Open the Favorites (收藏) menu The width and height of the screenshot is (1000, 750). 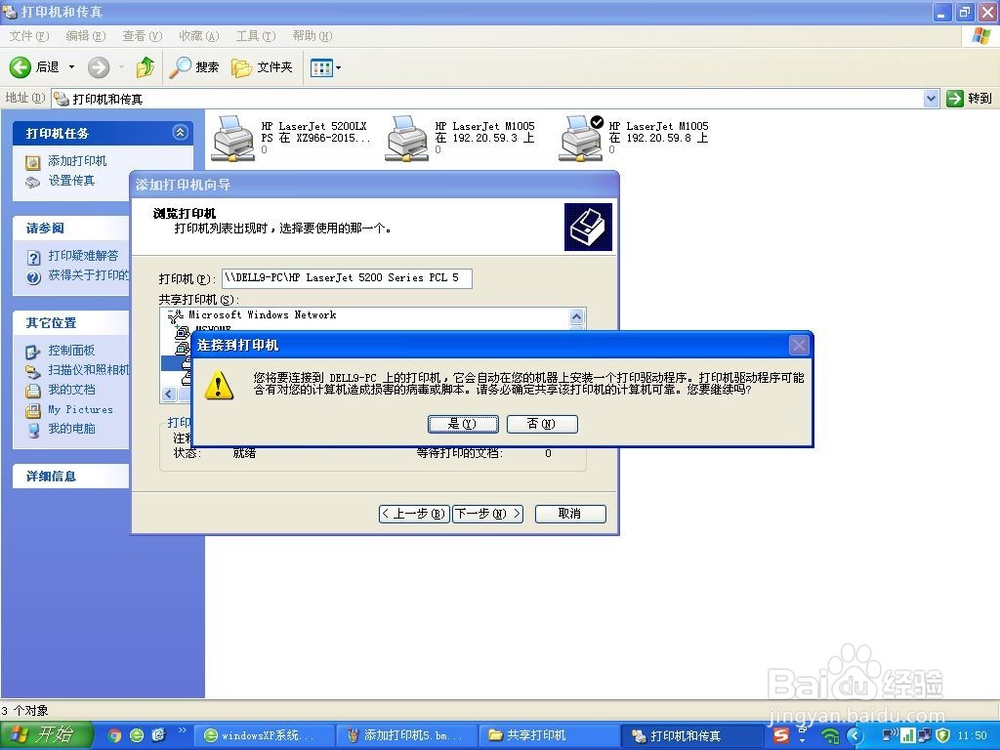pyautogui.click(x=199, y=36)
